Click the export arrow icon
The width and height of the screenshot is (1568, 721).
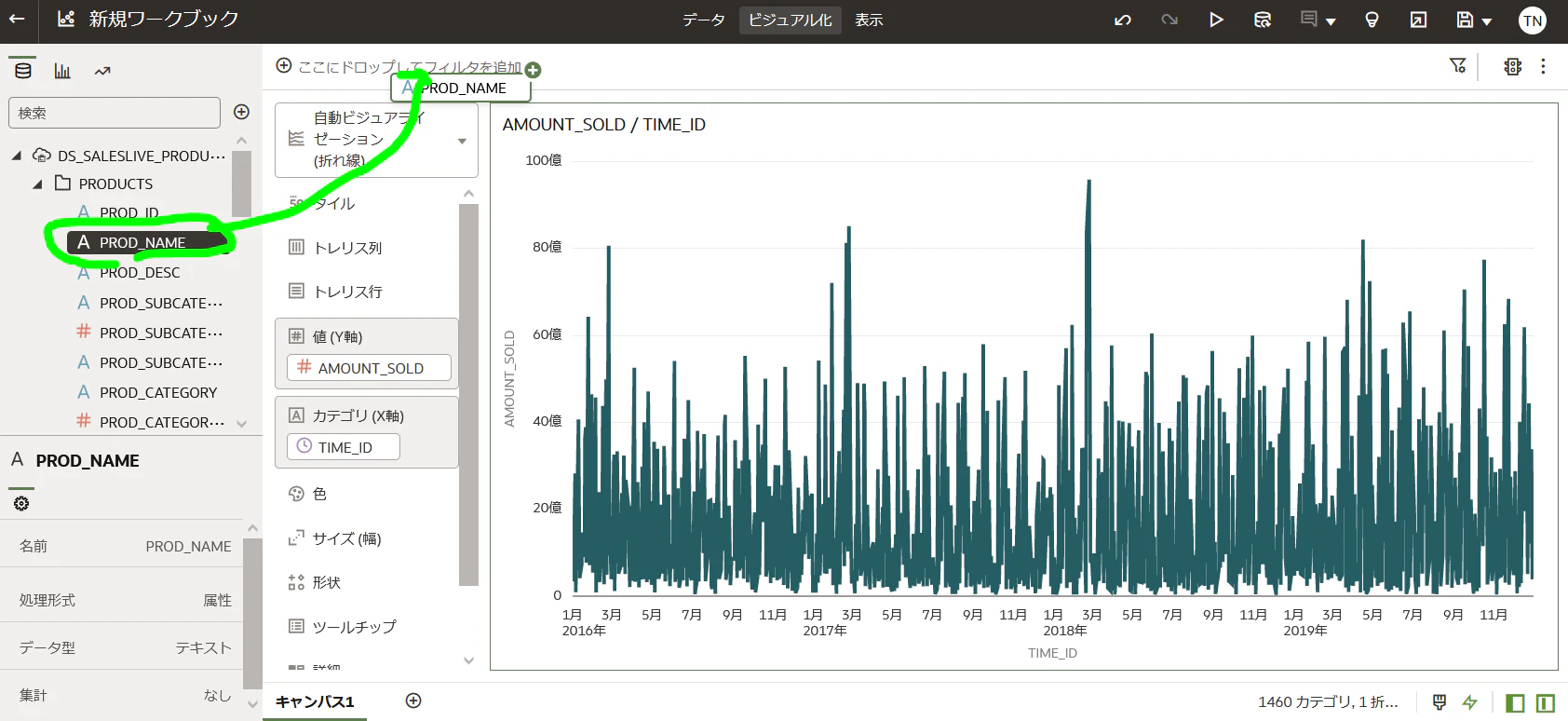click(1418, 20)
